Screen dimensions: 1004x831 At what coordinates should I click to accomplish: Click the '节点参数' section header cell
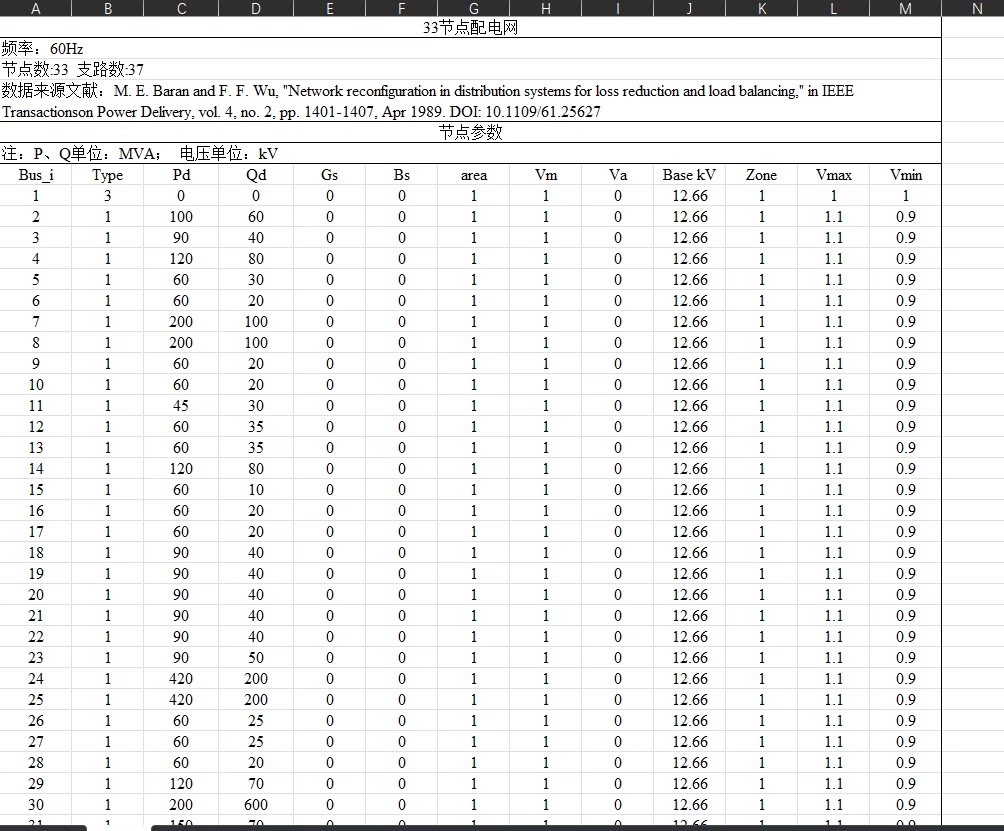tap(471, 133)
